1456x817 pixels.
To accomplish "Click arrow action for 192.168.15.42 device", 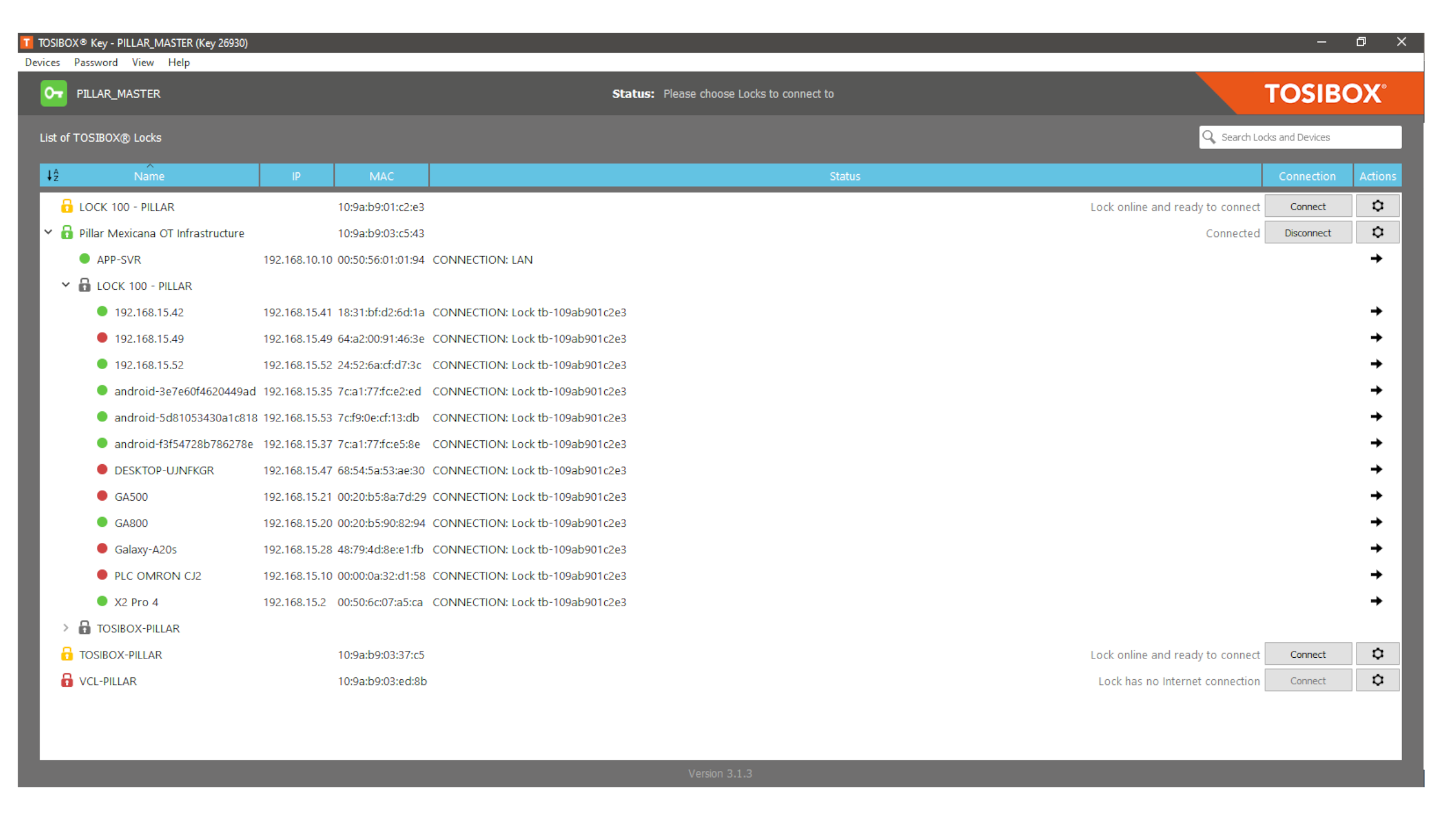I will 1376,312.
